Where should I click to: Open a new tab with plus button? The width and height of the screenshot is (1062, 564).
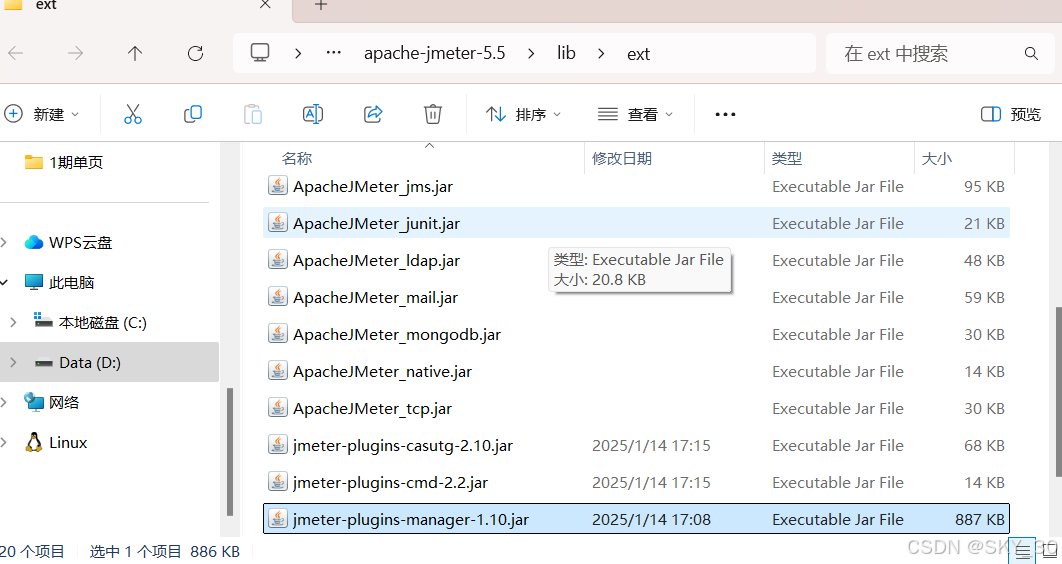click(x=321, y=5)
